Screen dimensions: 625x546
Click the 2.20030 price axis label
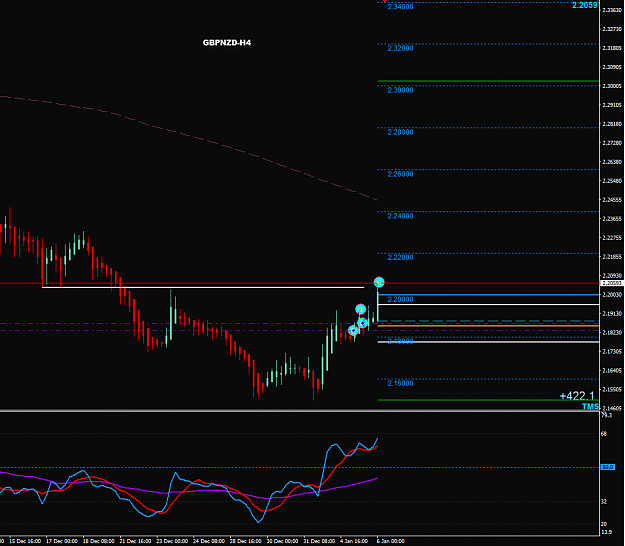pyautogui.click(x=612, y=295)
